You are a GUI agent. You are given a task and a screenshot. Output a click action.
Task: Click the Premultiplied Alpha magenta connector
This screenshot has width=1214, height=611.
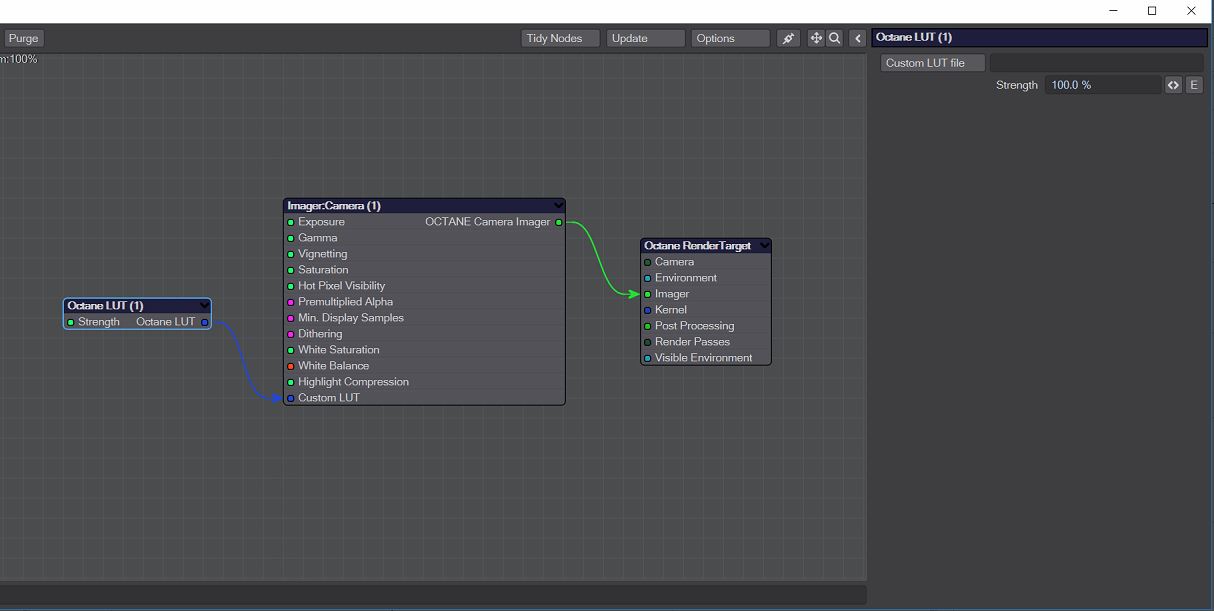click(x=291, y=302)
